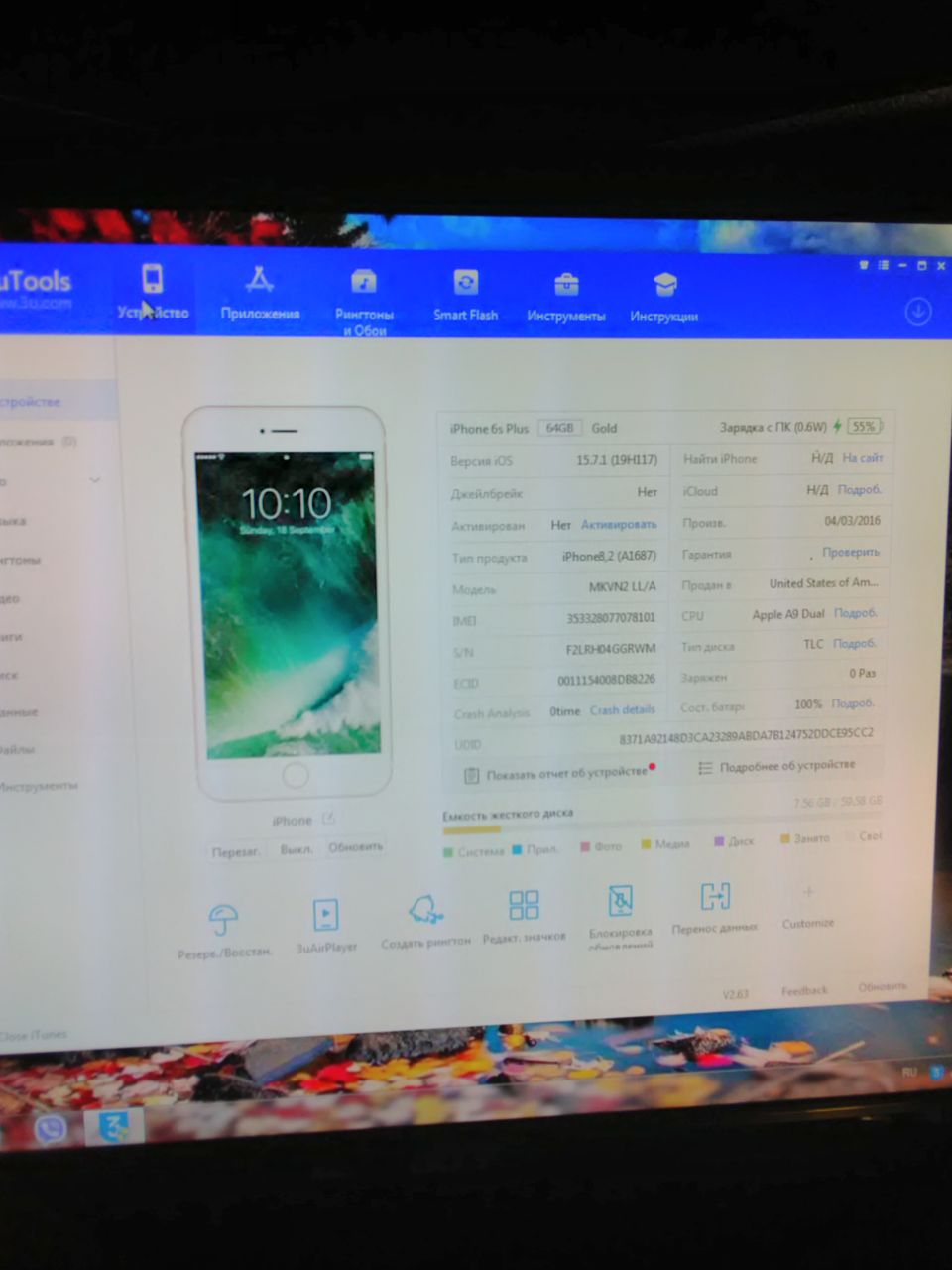The width and height of the screenshot is (952, 1270).
Task: Click the Выкл. power off button
Action: click(x=296, y=849)
